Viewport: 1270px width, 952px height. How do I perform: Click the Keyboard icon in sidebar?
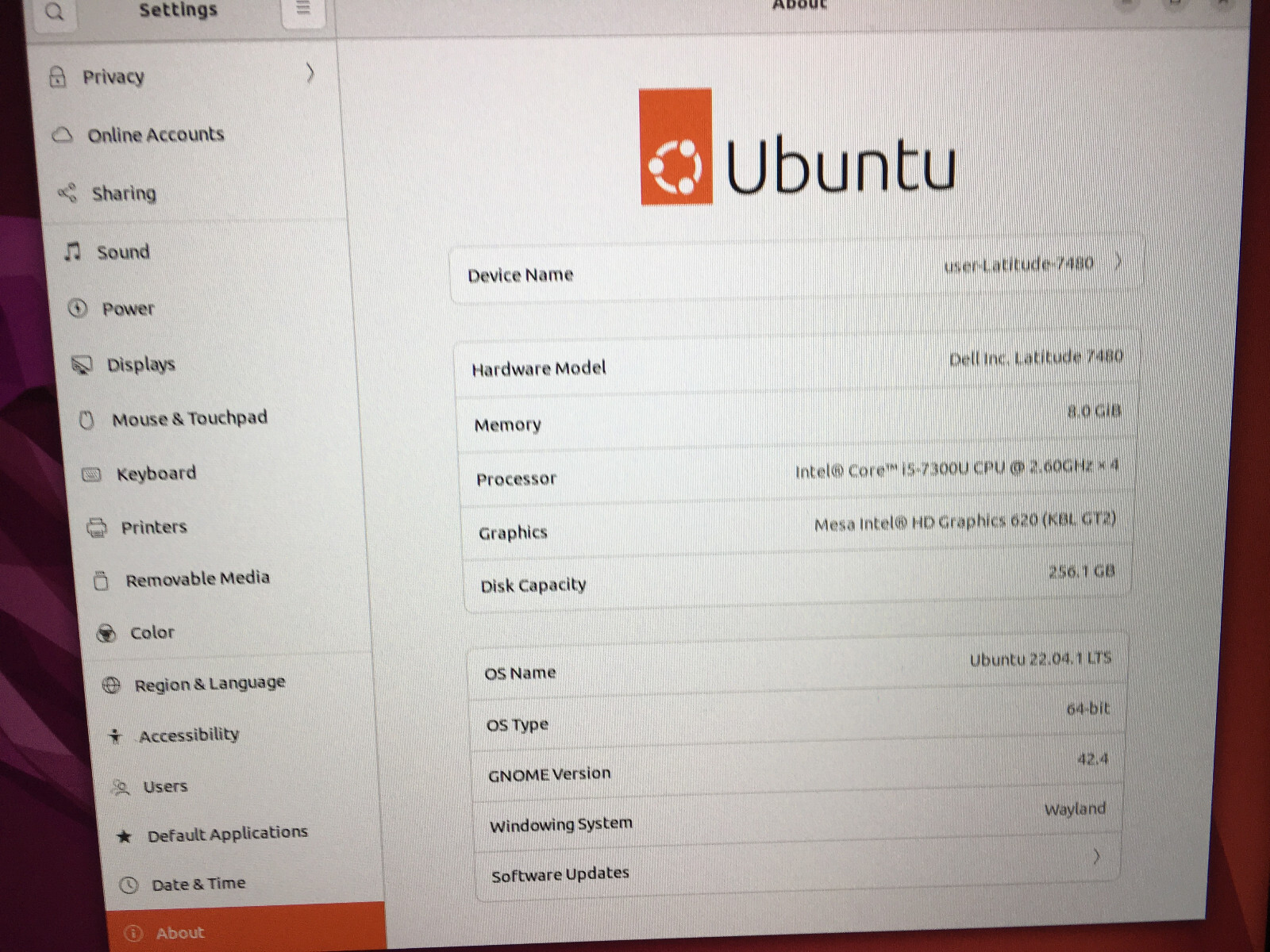[x=92, y=474]
